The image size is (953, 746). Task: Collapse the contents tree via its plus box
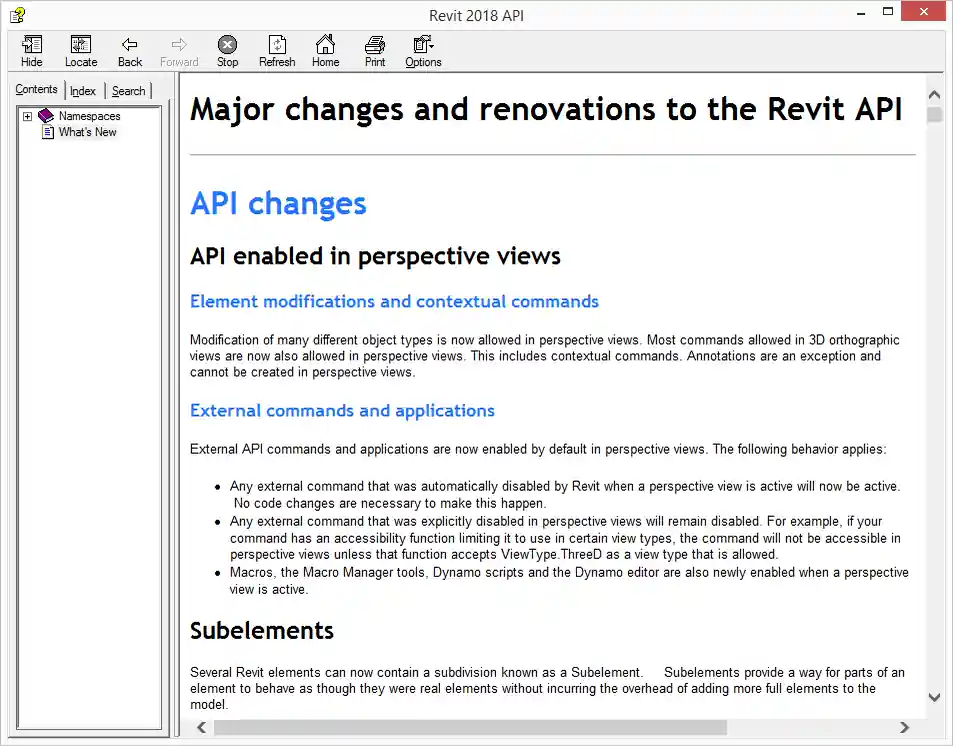click(27, 115)
